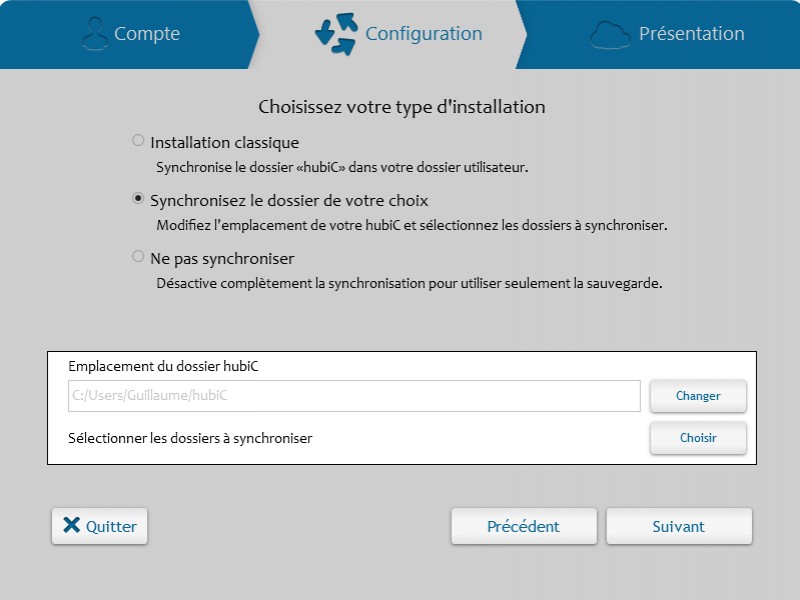Exit setup with the Quitter button
Screen dimensions: 800x600
tap(100, 526)
